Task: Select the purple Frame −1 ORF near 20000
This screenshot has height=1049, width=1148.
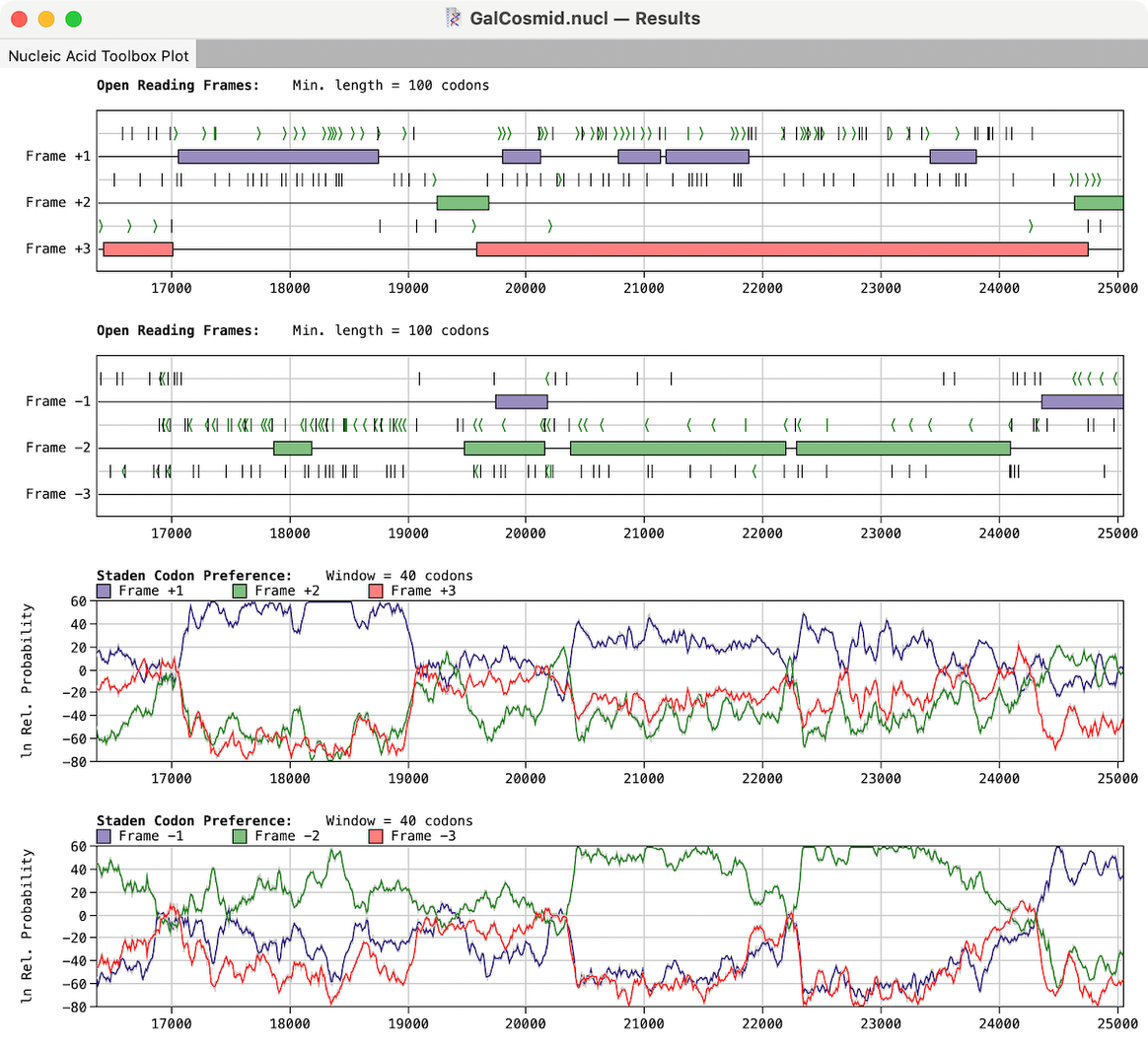Action: tap(521, 401)
